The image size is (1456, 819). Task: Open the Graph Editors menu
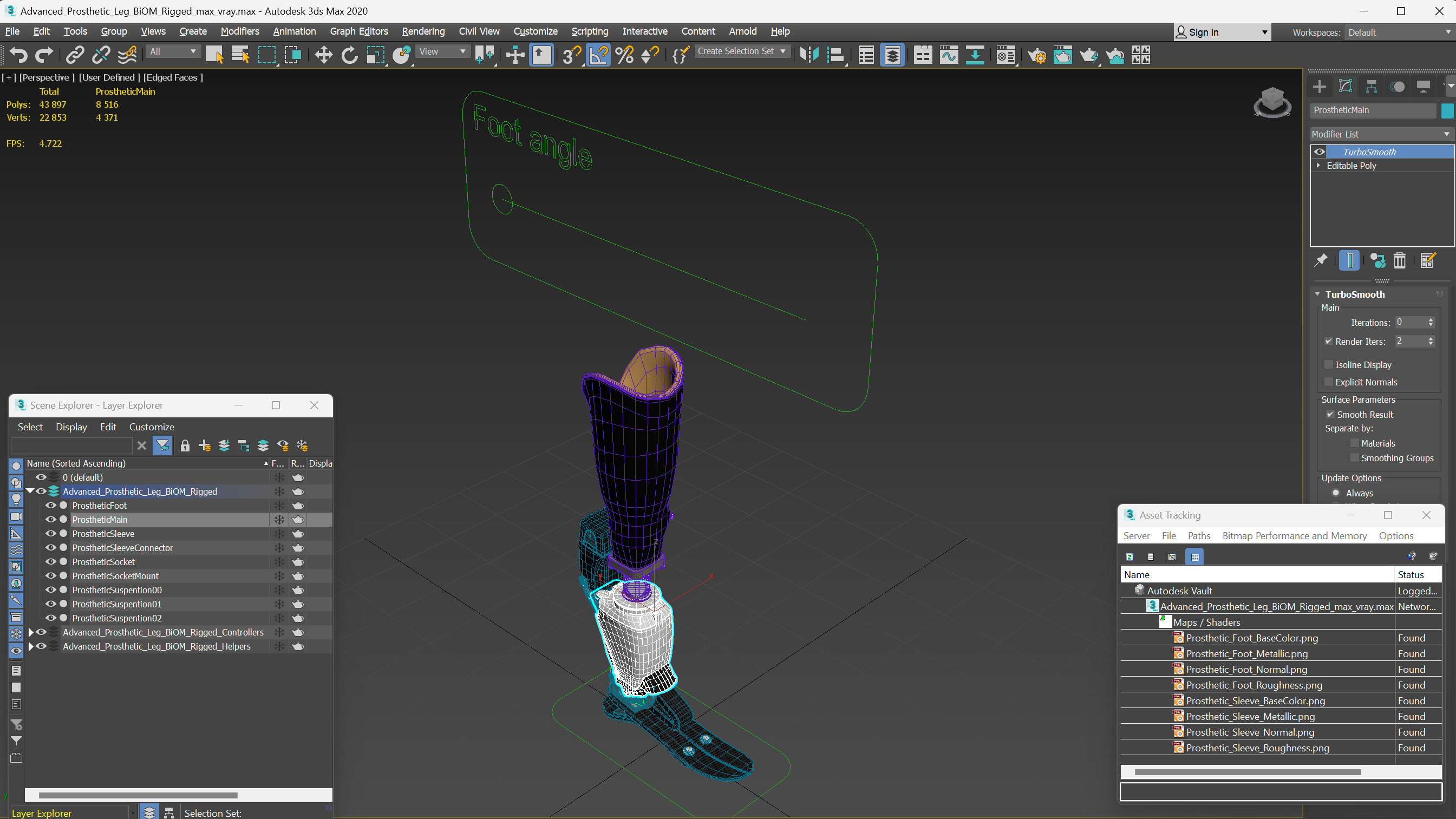coord(359,31)
